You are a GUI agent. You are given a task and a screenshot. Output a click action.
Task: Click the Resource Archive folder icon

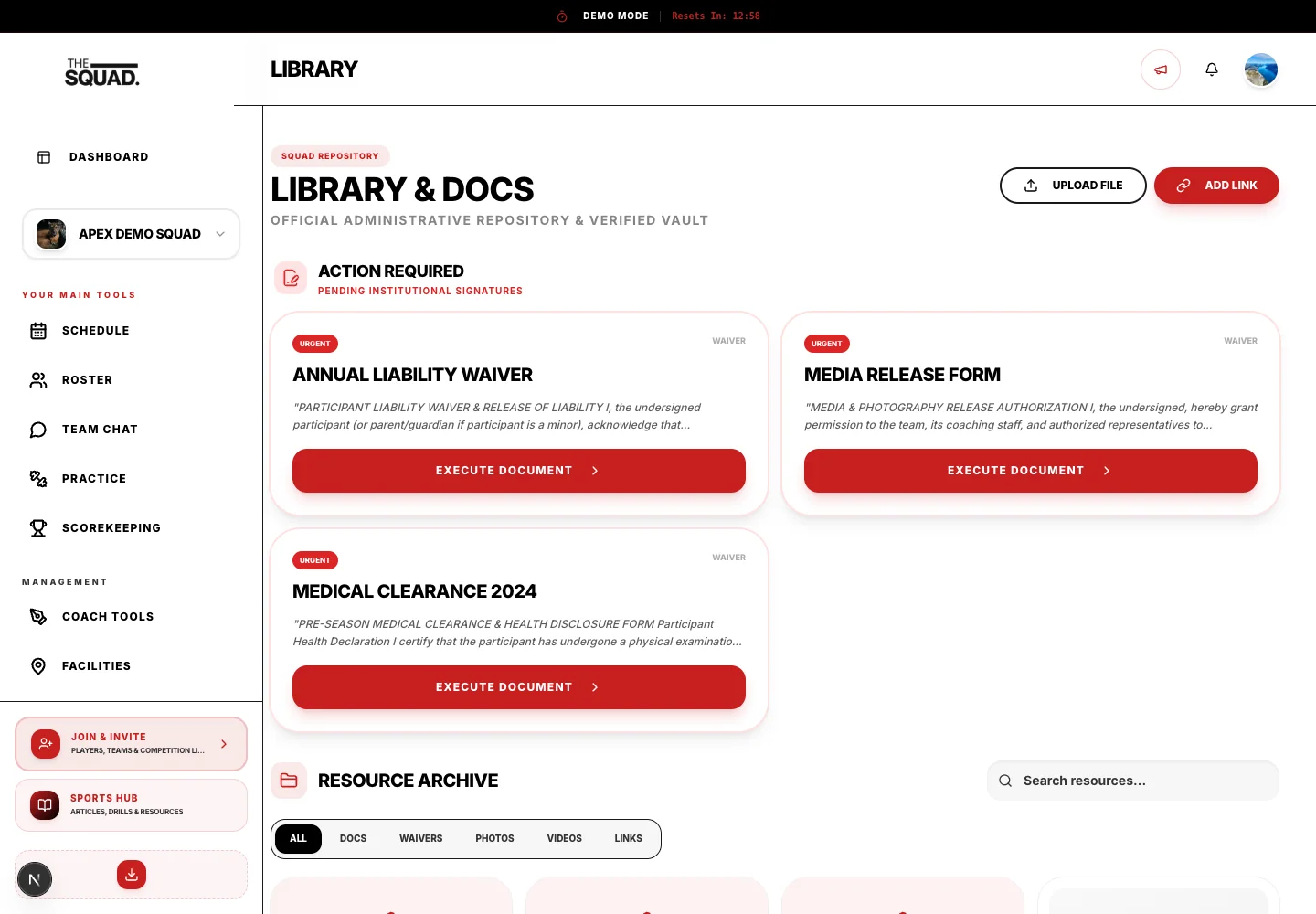pyautogui.click(x=289, y=781)
